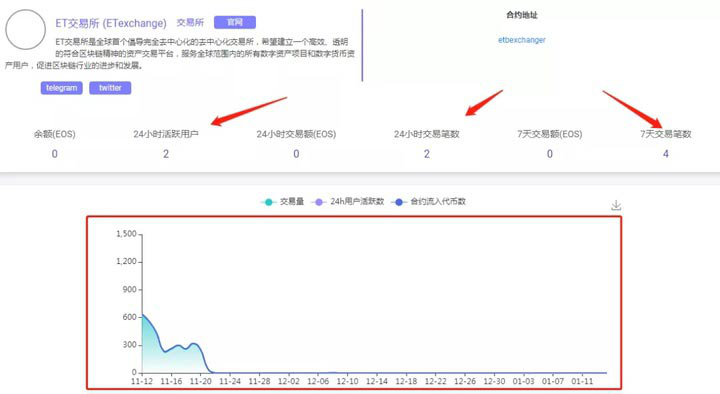The height and width of the screenshot is (394, 720).
Task: Click the ET交易所 (ETexchange) title
Action: [111, 23]
